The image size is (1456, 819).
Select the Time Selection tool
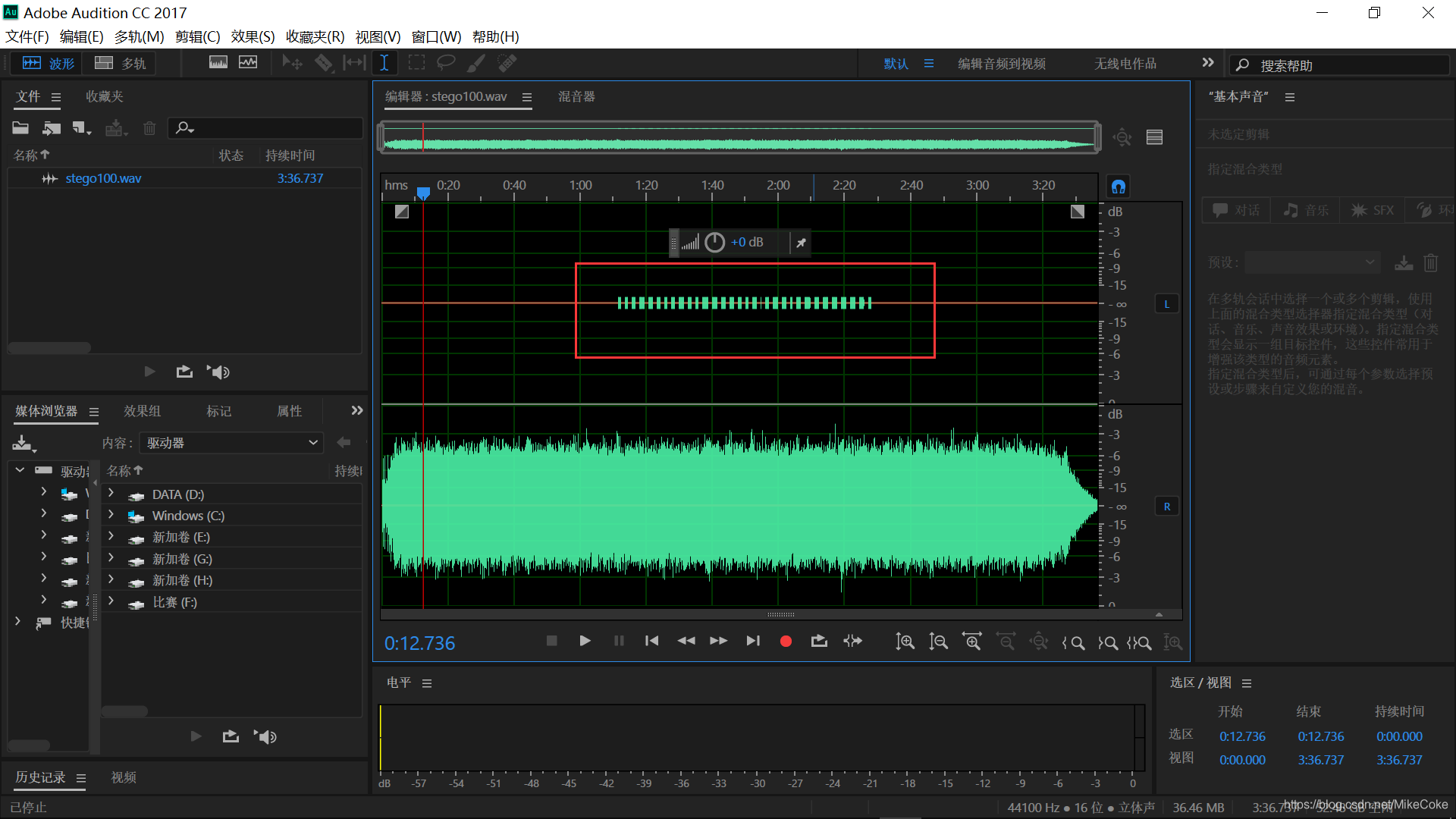pos(384,63)
